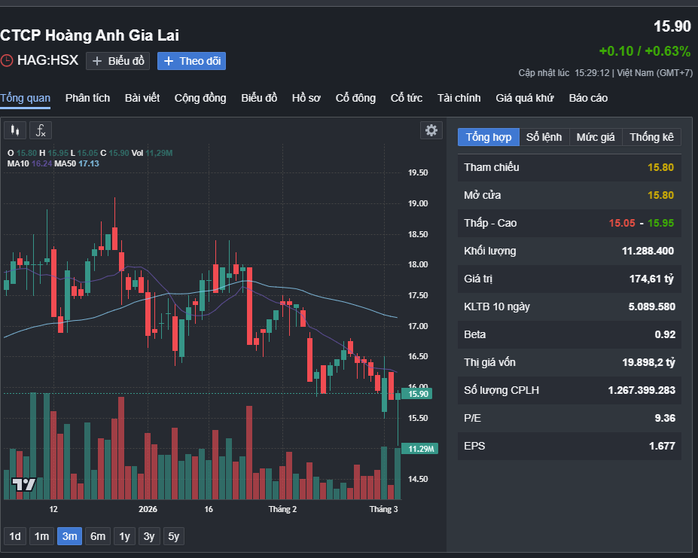Open the Mức giá tab
698x558 pixels.
tap(595, 137)
